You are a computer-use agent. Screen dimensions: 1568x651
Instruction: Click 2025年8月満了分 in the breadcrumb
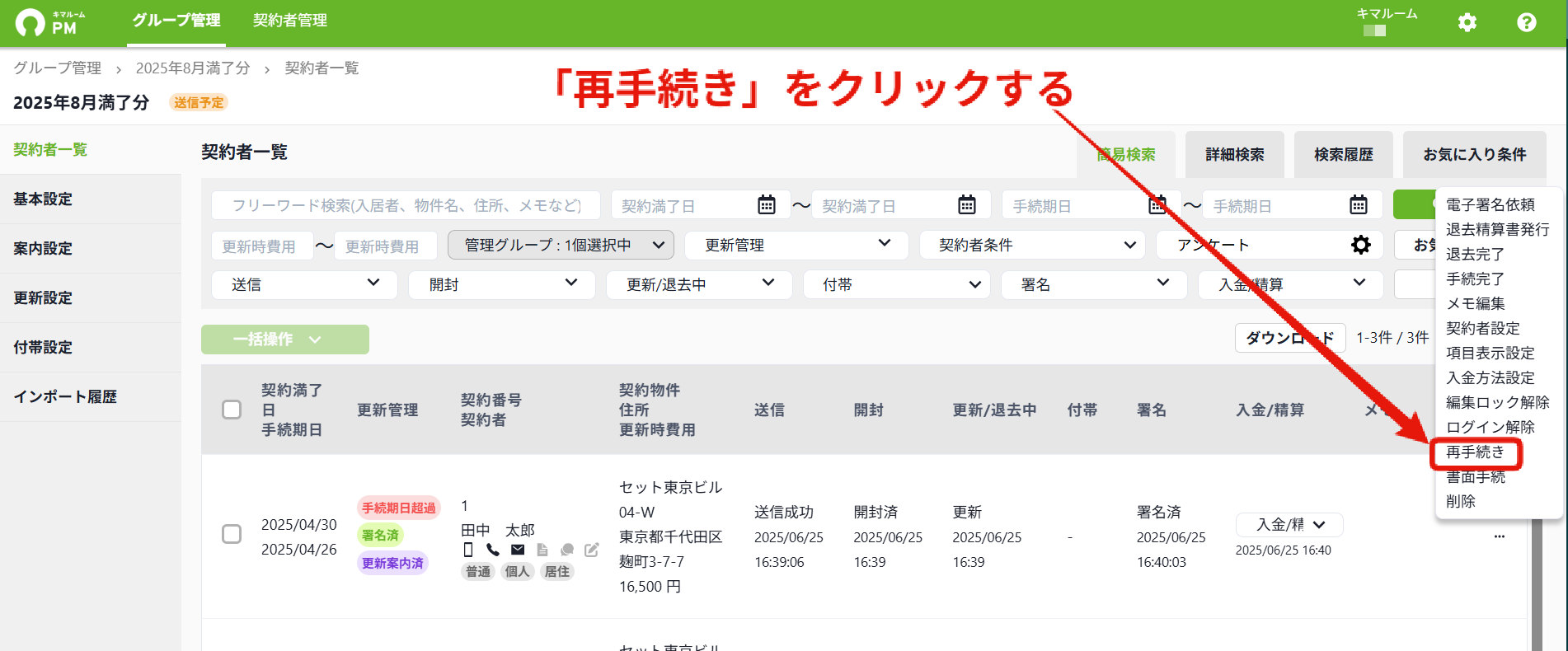(193, 68)
